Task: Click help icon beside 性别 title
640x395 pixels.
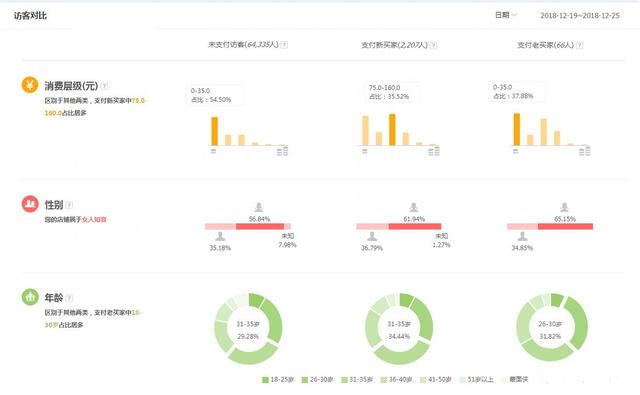Action: pos(69,204)
